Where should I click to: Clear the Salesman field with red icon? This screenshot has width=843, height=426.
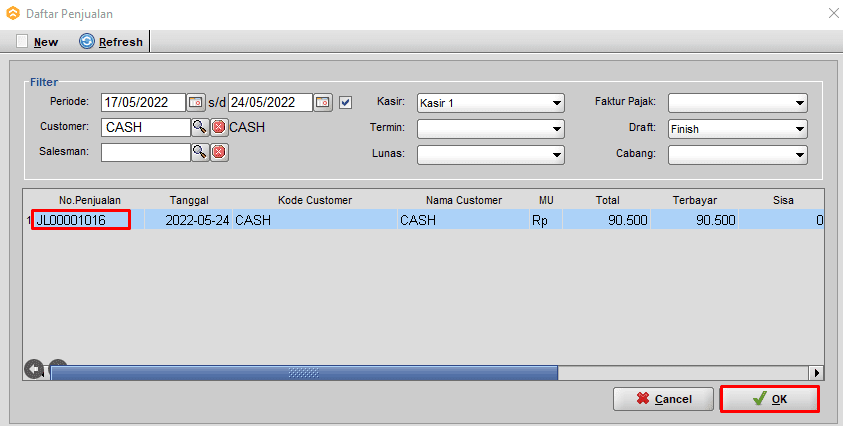(219, 152)
